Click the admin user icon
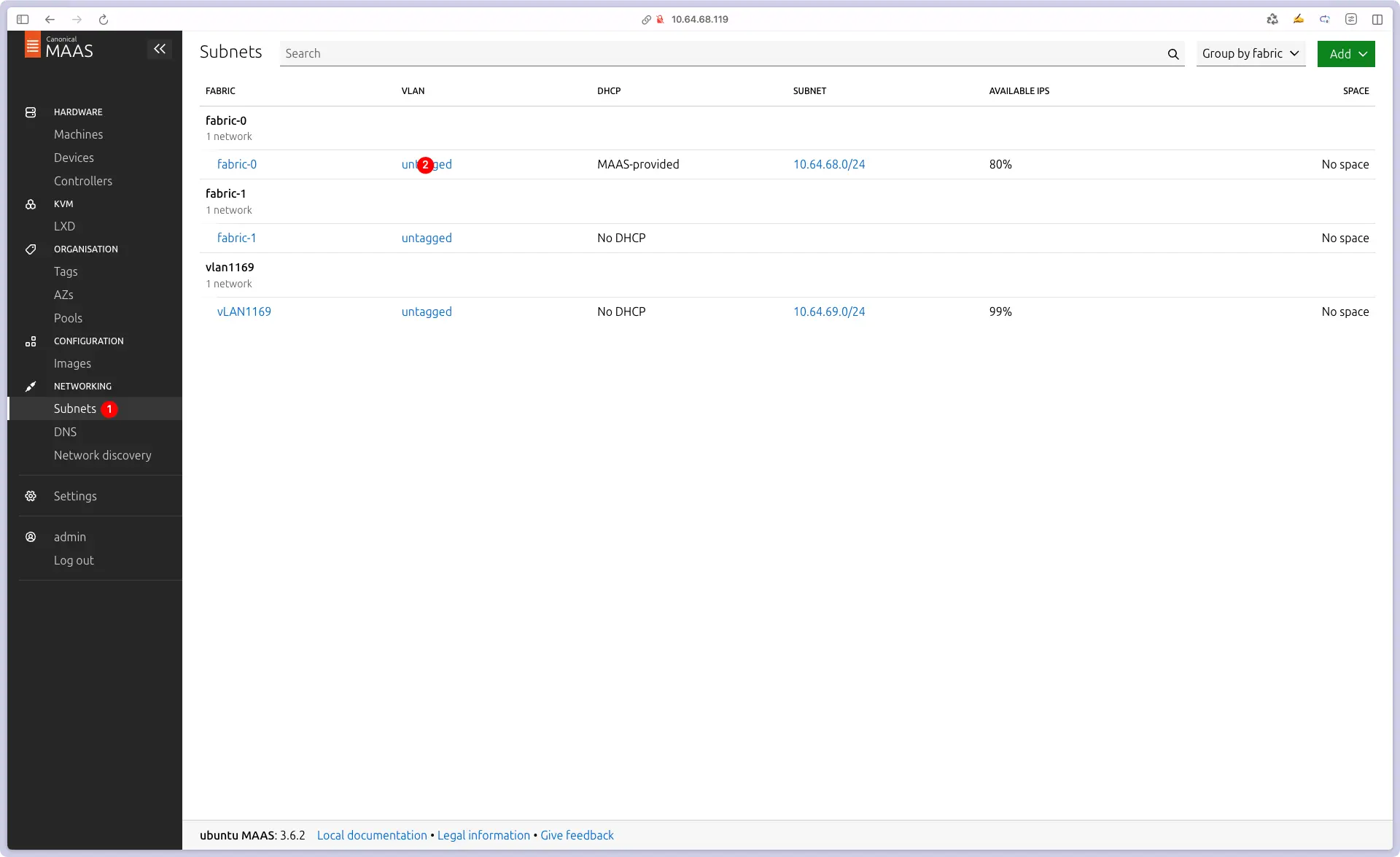1400x857 pixels. (31, 537)
